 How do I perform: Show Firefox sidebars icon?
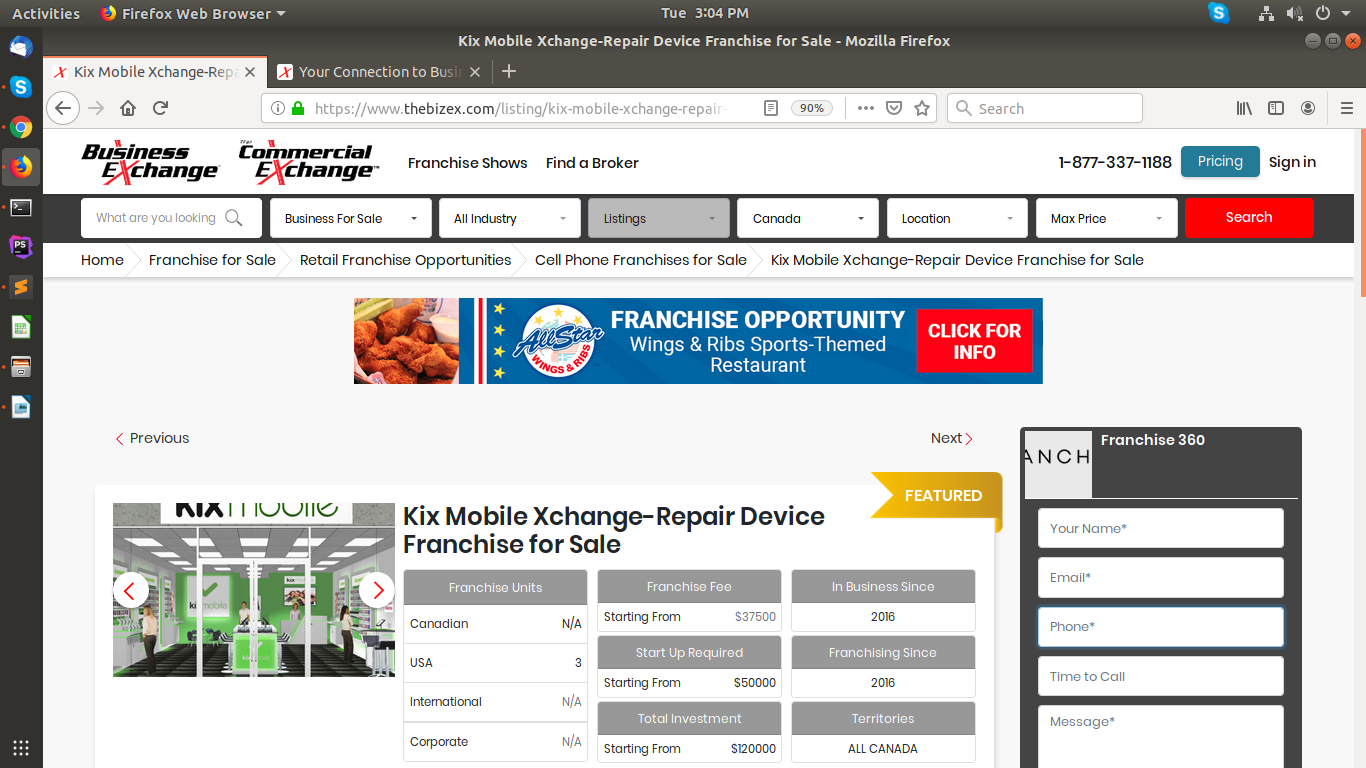point(1276,108)
